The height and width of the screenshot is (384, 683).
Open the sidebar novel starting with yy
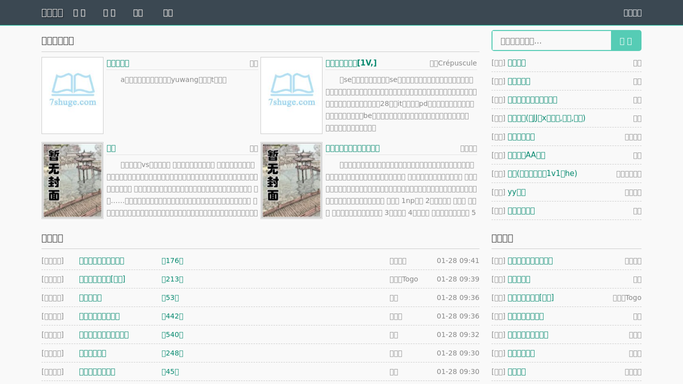[x=517, y=192]
